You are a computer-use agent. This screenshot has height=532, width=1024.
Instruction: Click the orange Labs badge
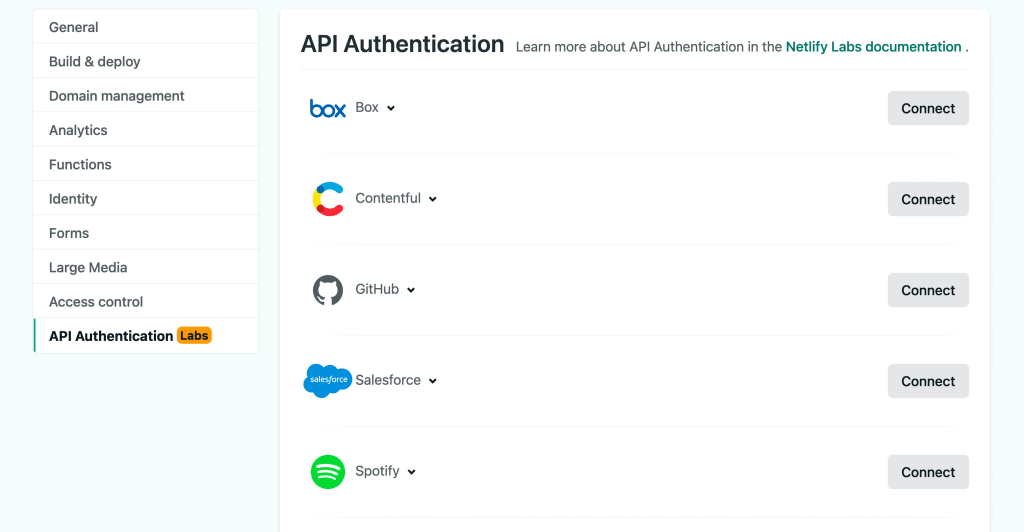[194, 336]
